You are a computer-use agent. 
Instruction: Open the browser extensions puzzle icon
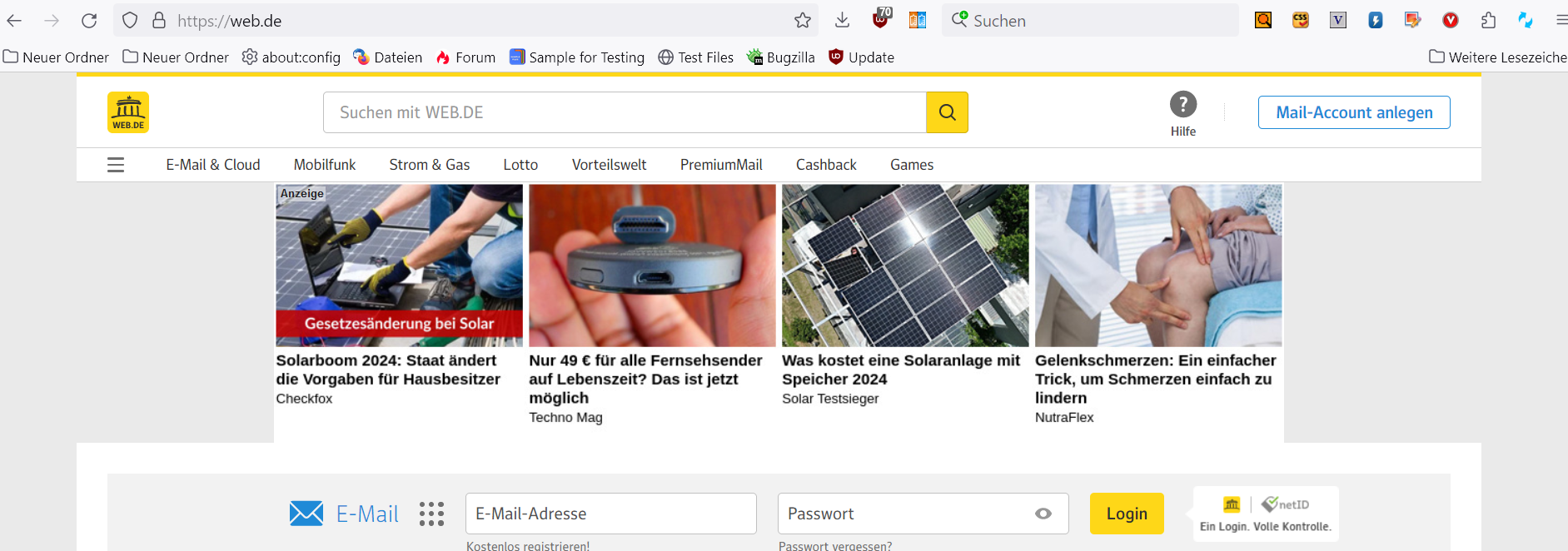click(1488, 21)
